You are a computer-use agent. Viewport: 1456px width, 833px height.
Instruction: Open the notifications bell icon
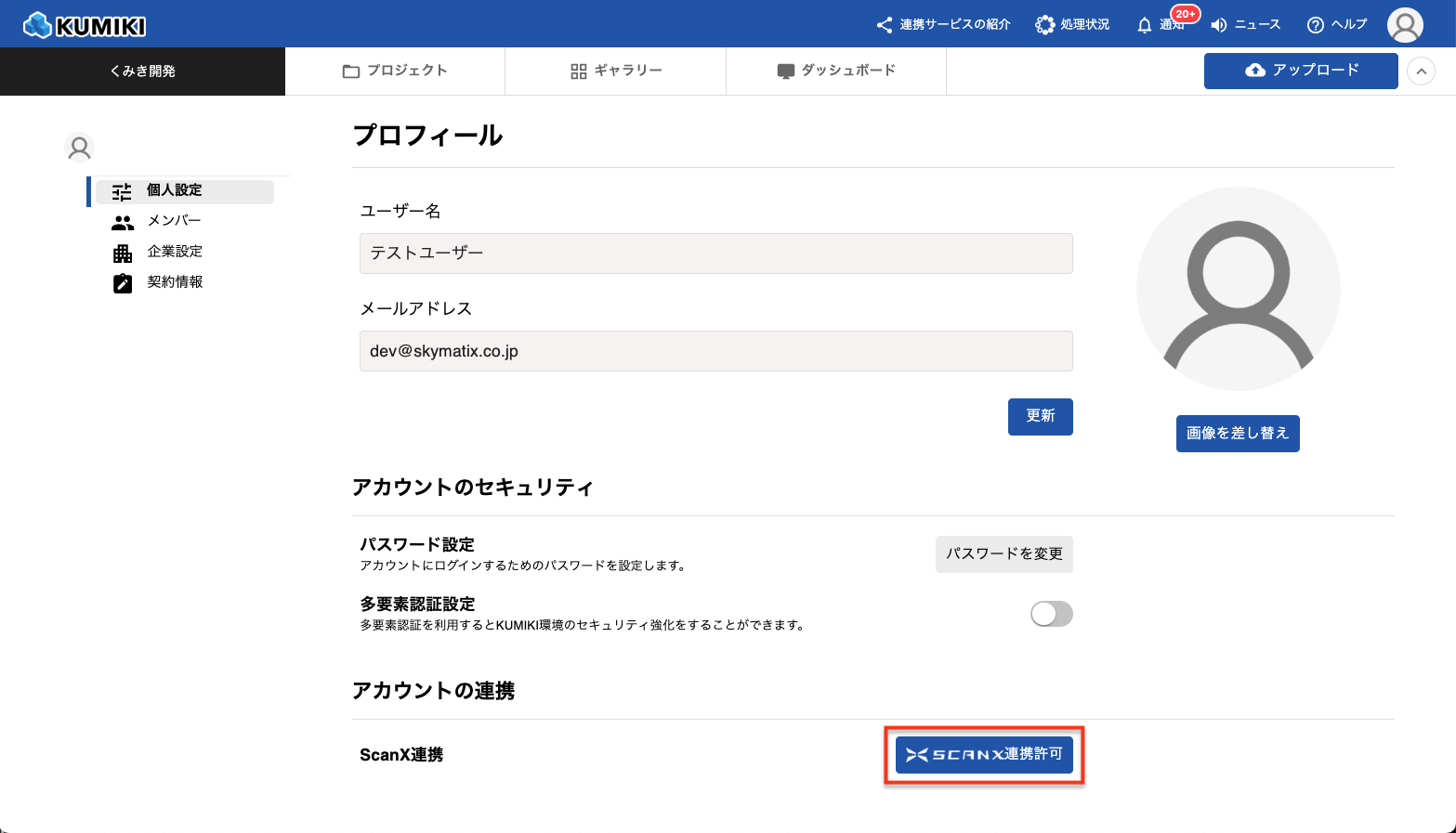pyautogui.click(x=1145, y=25)
